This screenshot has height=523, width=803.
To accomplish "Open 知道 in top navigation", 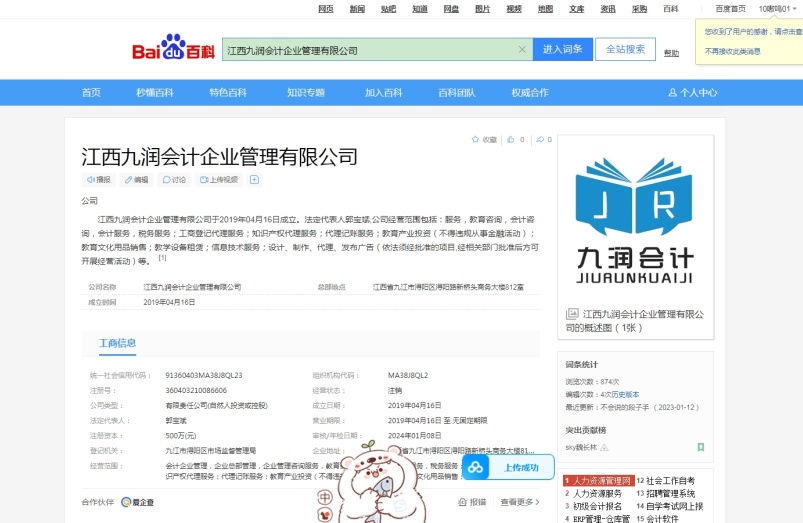I will coord(420,9).
